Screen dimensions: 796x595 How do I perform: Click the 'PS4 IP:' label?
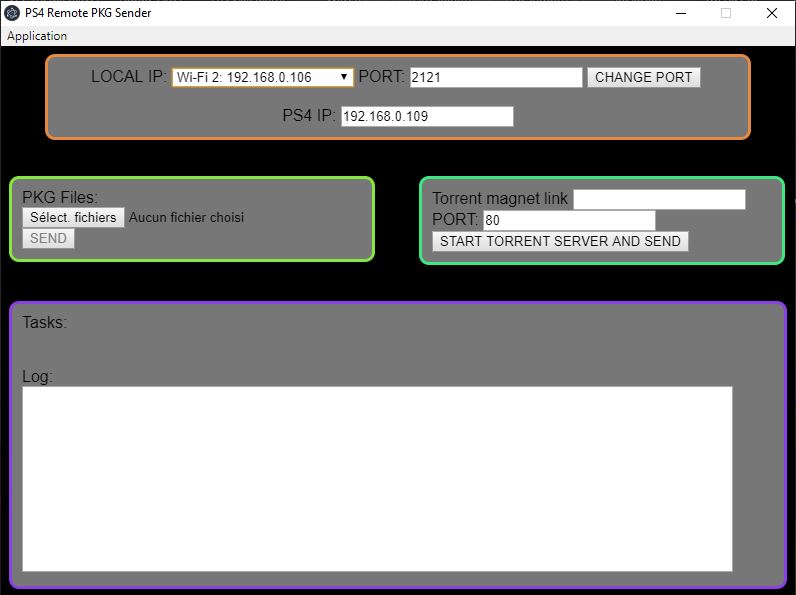point(309,116)
